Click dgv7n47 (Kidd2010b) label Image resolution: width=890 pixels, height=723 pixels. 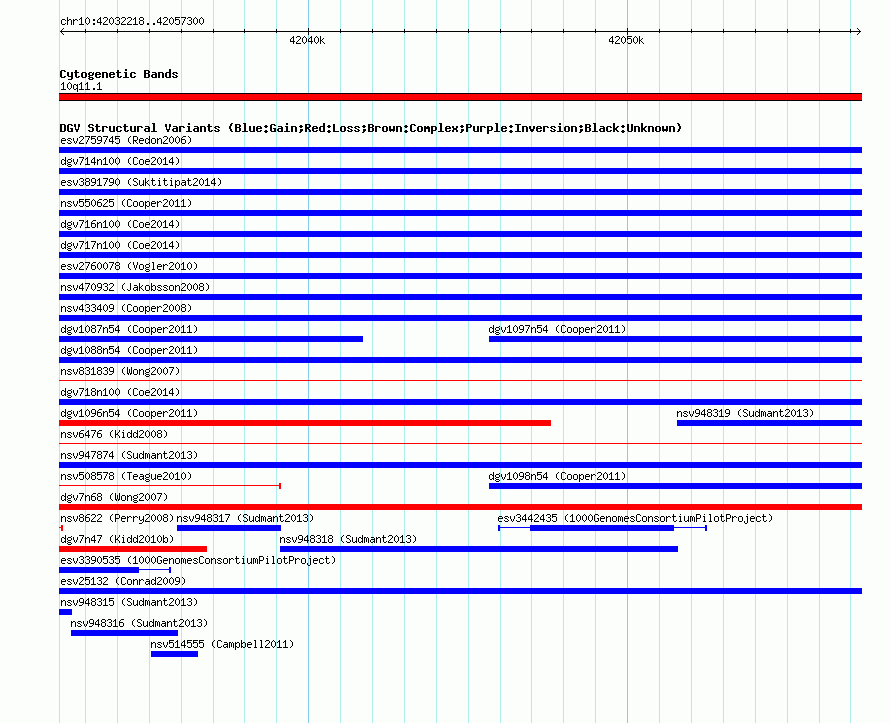click(x=117, y=539)
